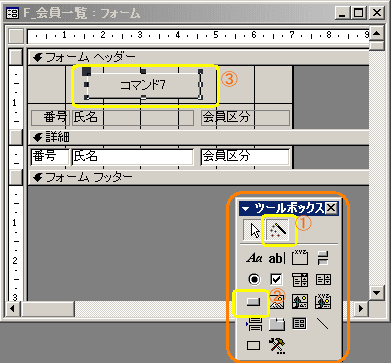Select the Option Group tool
This screenshot has height=363, width=391.
pos(300,258)
